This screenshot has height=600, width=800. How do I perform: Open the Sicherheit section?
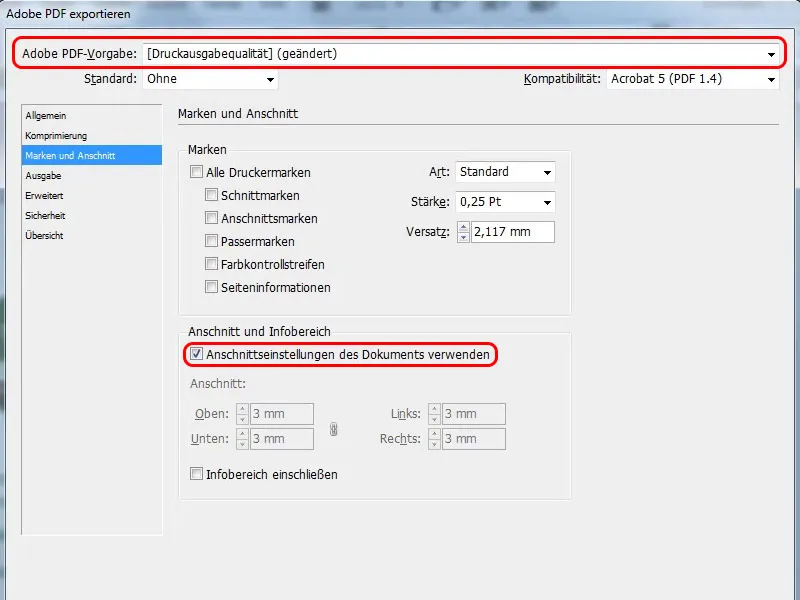tap(92, 215)
